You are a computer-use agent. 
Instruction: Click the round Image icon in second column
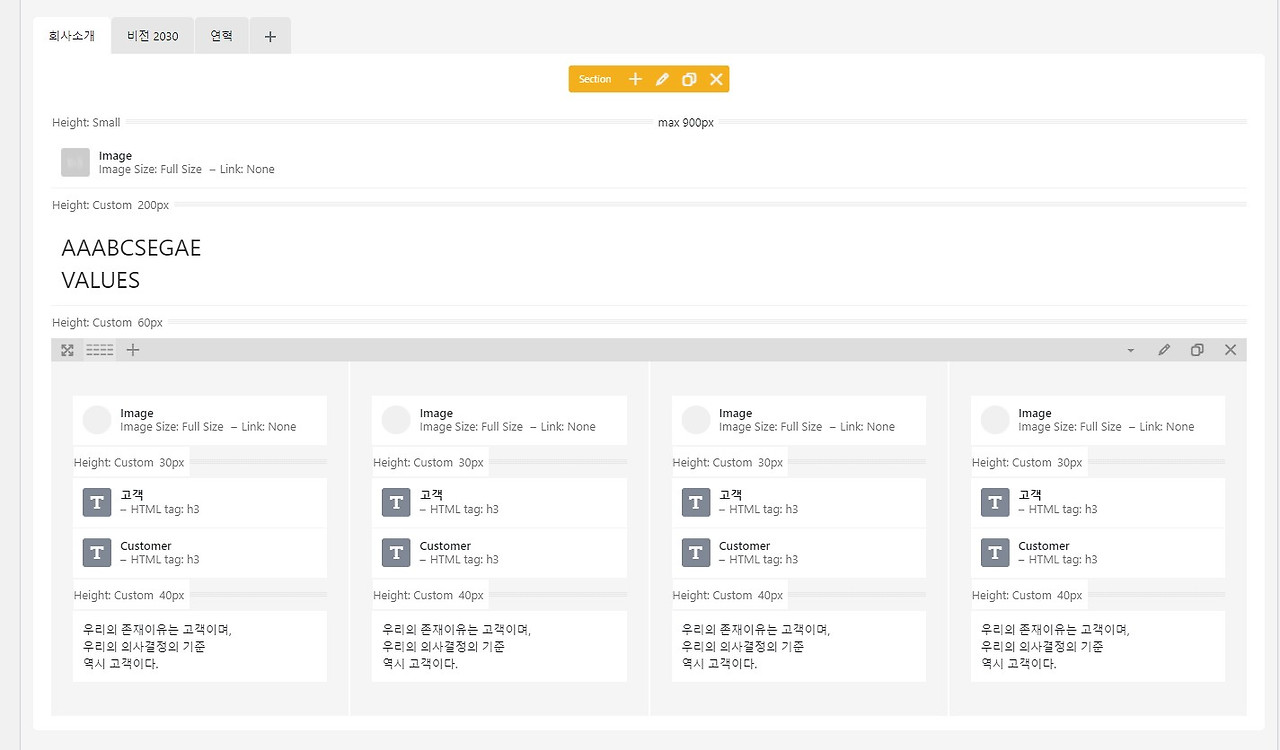coord(396,420)
